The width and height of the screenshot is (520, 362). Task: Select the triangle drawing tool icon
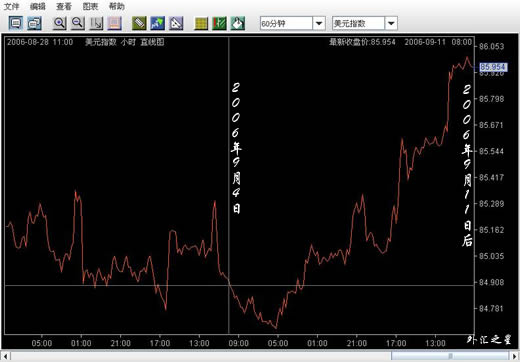point(176,23)
